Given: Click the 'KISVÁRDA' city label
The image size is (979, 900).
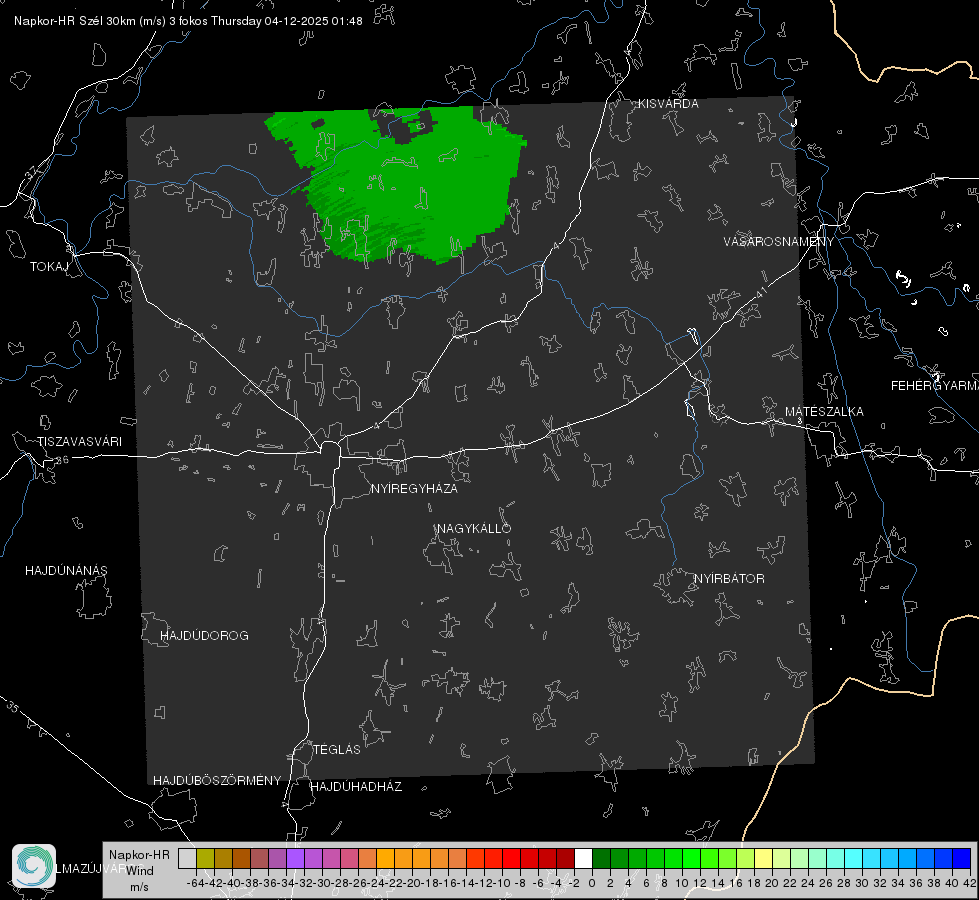Looking at the screenshot, I should coord(668,104).
